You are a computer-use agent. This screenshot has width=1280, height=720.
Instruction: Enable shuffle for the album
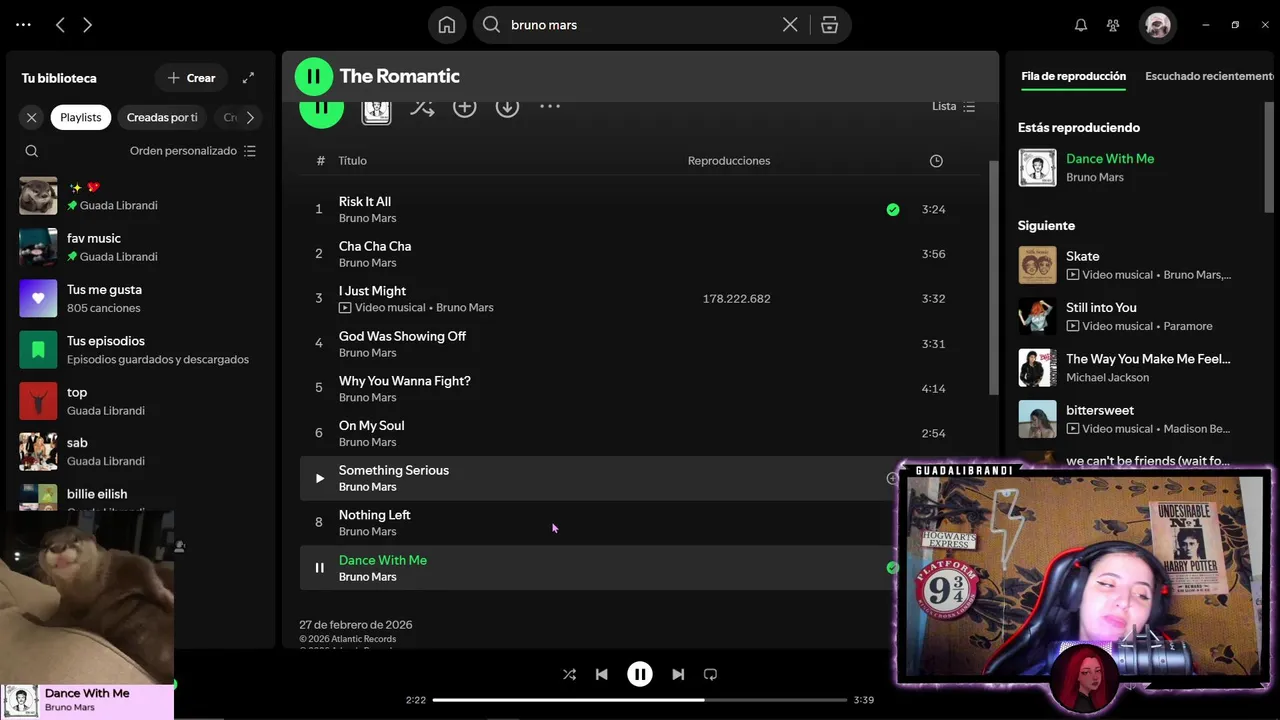click(x=422, y=107)
